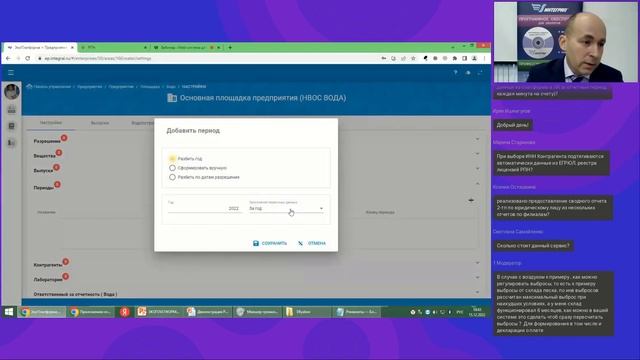Screen dimensions: 640x360
Task: Expand the Вещества section chevron
Action: [x=477, y=154]
